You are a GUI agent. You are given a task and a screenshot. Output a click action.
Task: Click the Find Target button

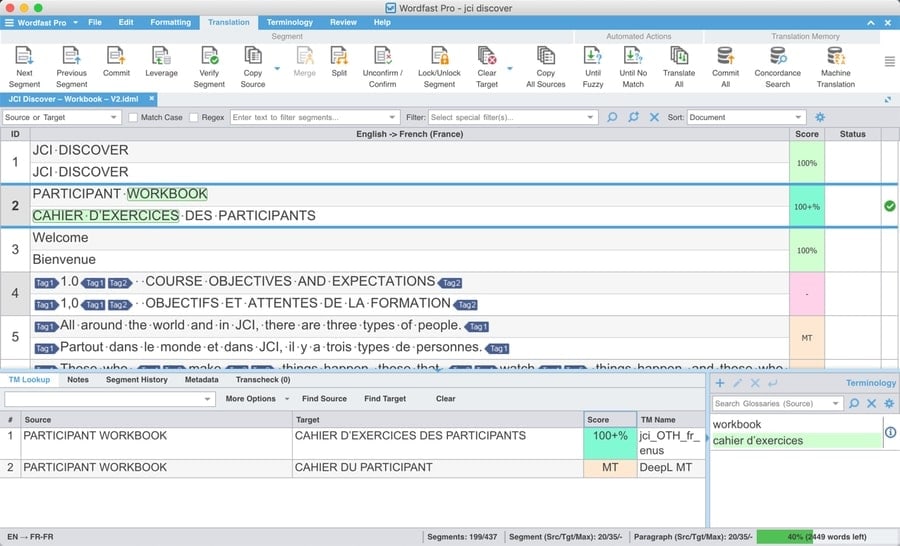point(385,398)
